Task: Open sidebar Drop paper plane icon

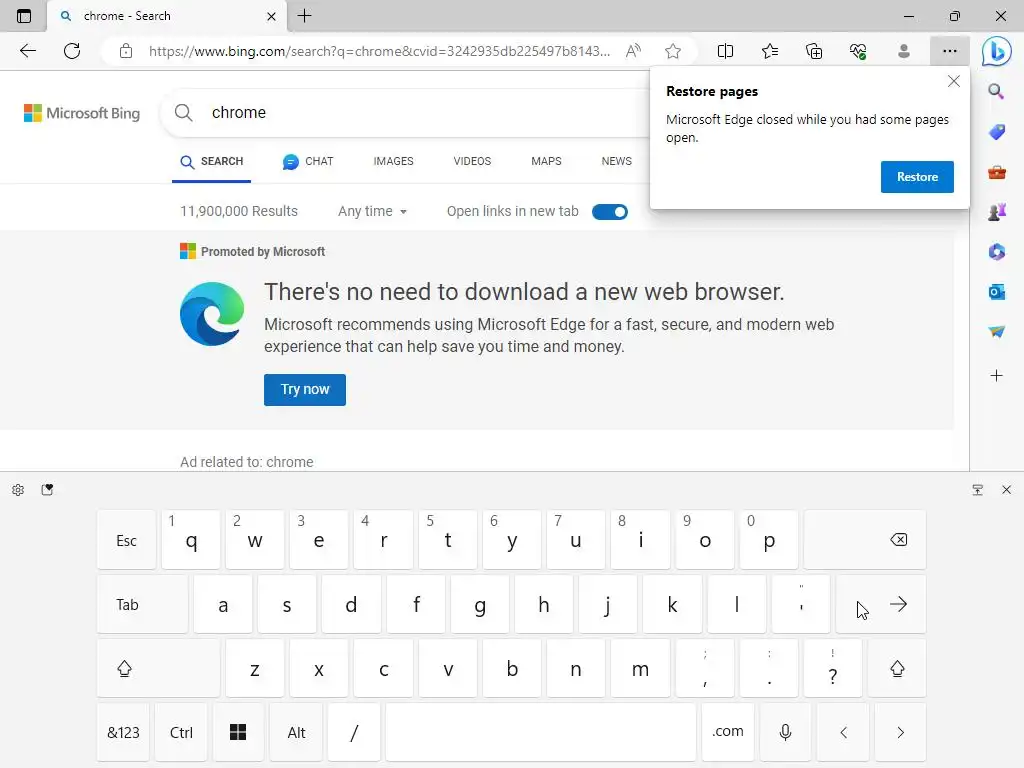Action: point(996,332)
